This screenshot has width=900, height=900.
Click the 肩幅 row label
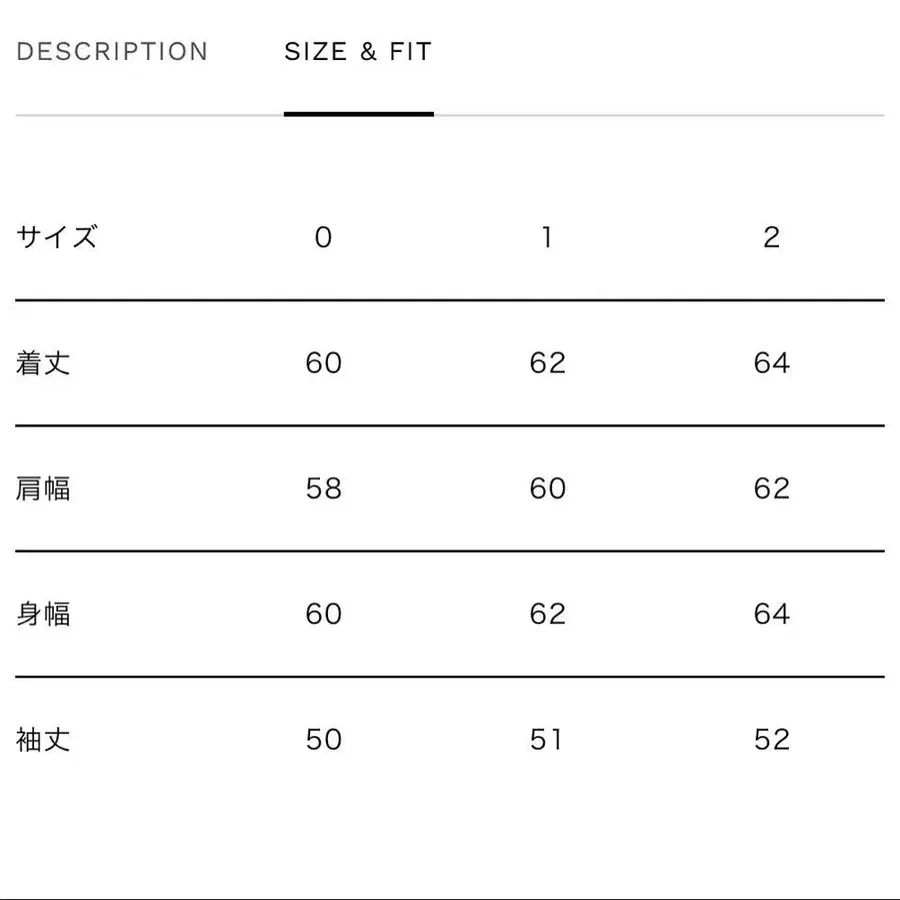click(44, 489)
